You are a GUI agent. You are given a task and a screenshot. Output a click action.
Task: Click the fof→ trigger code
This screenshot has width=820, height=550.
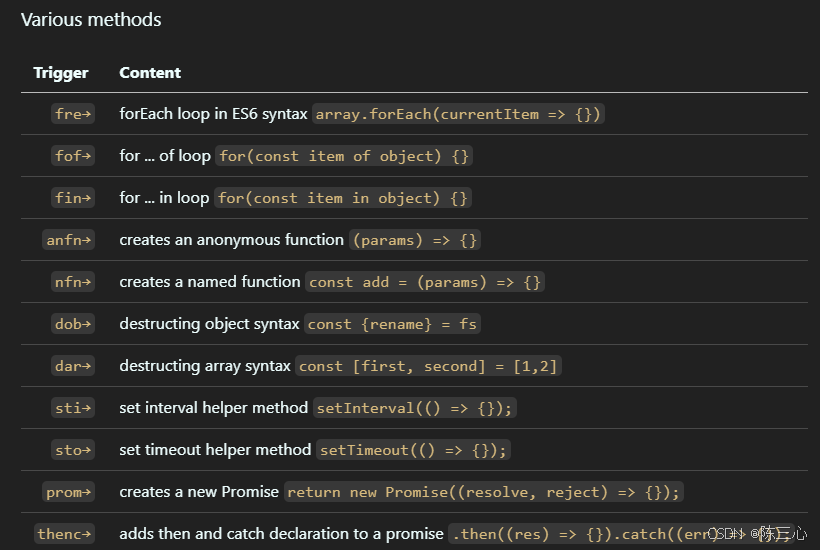(73, 156)
